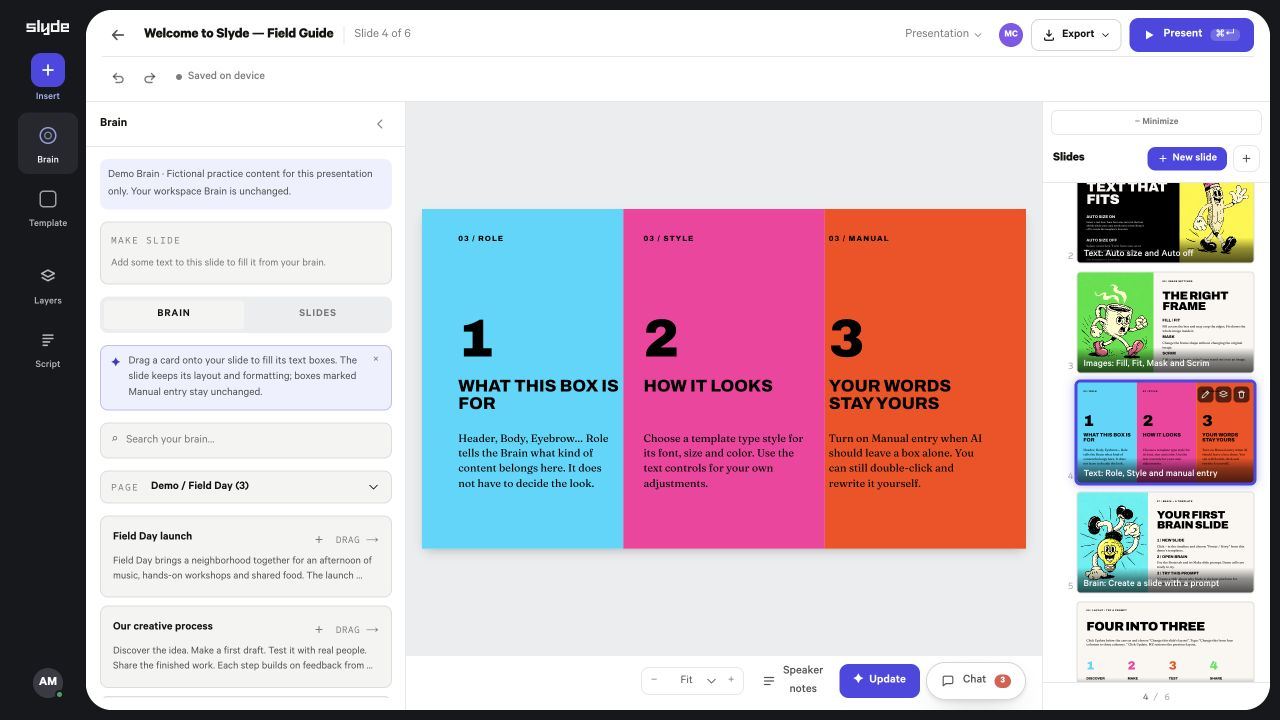Viewport: 1280px width, 720px height.
Task: Start presenting with the Present button
Action: tap(1192, 34)
